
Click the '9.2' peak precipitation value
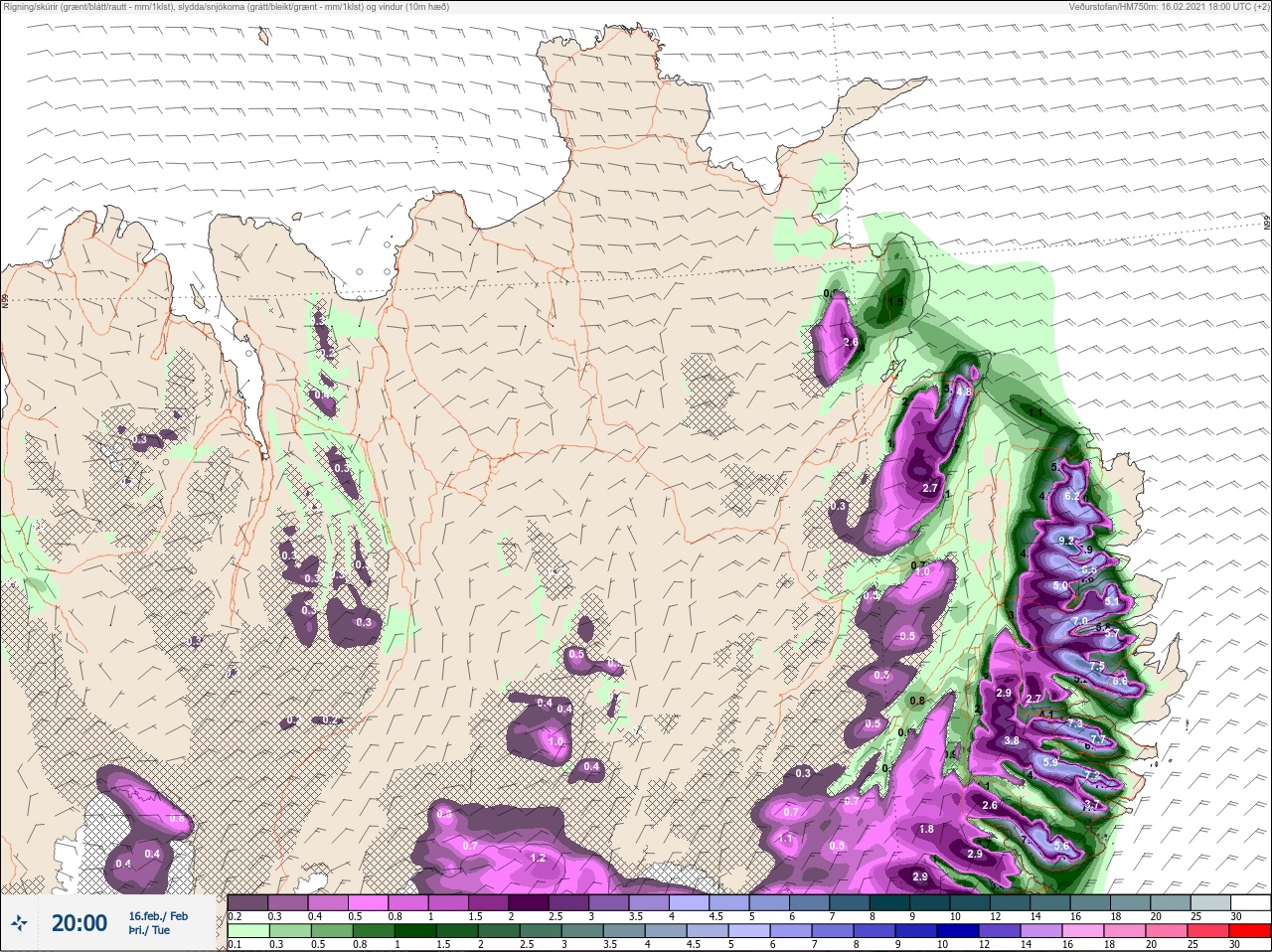click(1066, 542)
